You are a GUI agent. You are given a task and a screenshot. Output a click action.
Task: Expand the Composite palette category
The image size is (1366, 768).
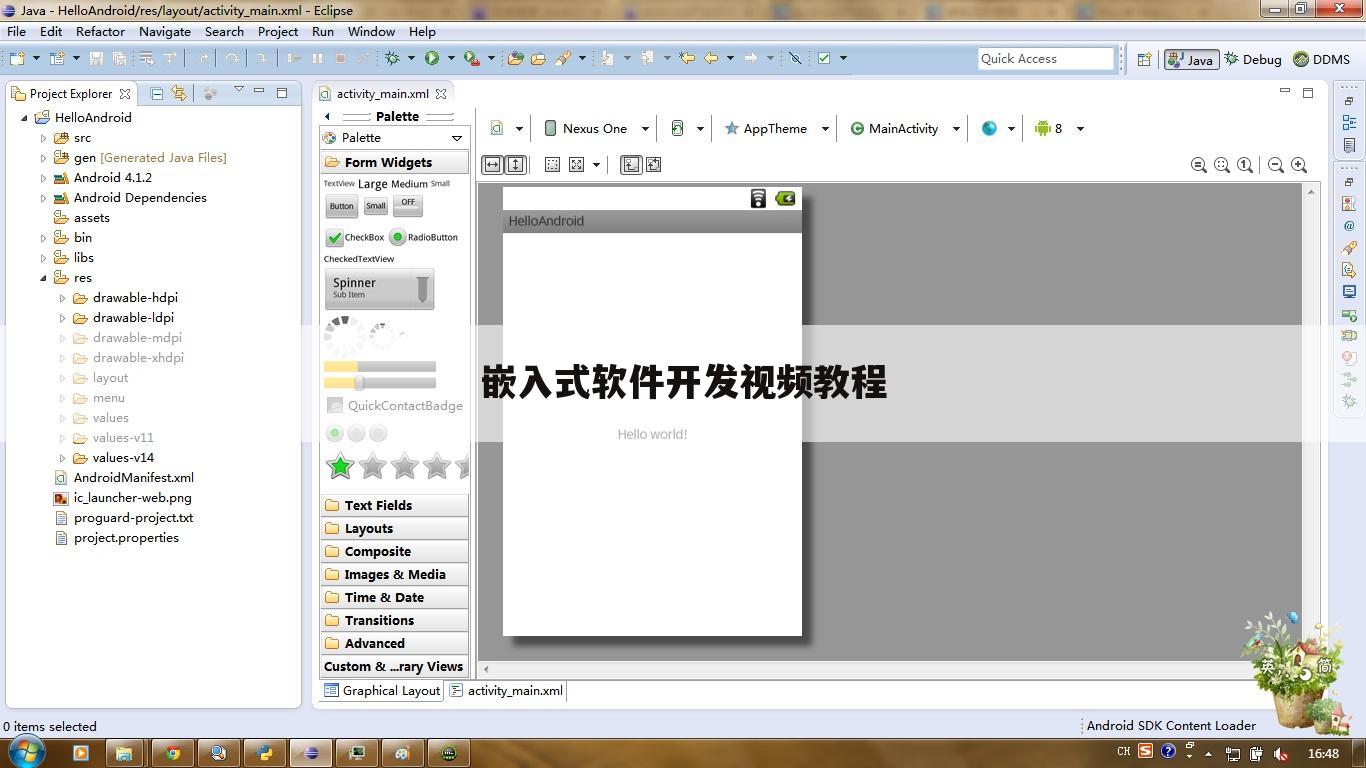394,552
